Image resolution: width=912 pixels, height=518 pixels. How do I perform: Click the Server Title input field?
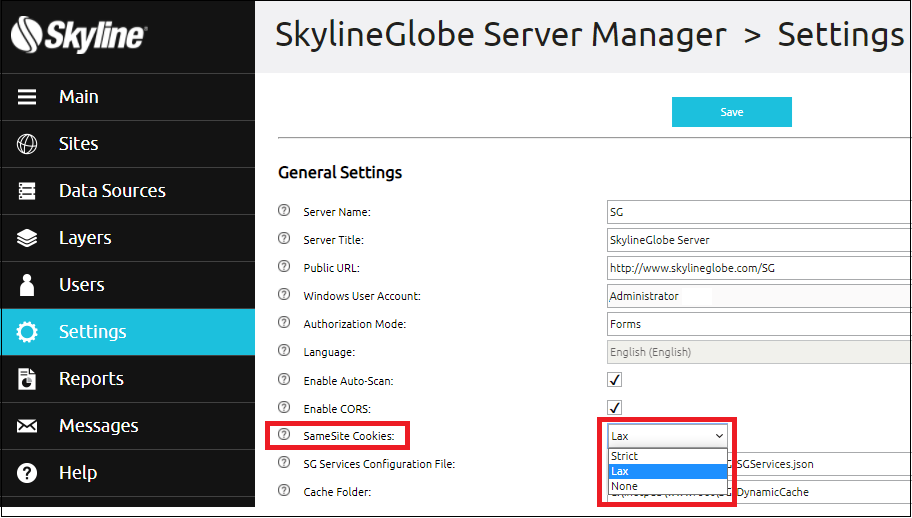[x=758, y=240]
